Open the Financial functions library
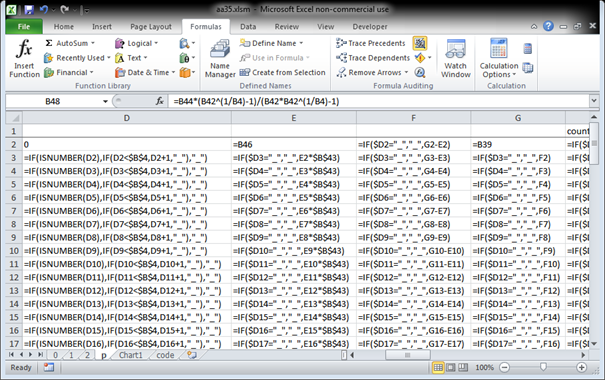Image resolution: width=605 pixels, height=380 pixels. 69,73
